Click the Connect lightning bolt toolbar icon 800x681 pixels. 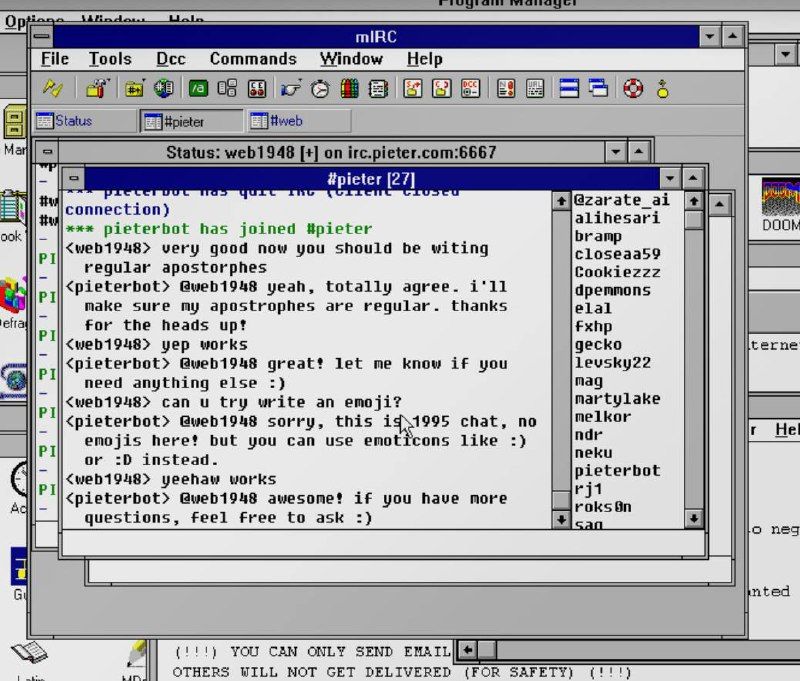(x=53, y=89)
